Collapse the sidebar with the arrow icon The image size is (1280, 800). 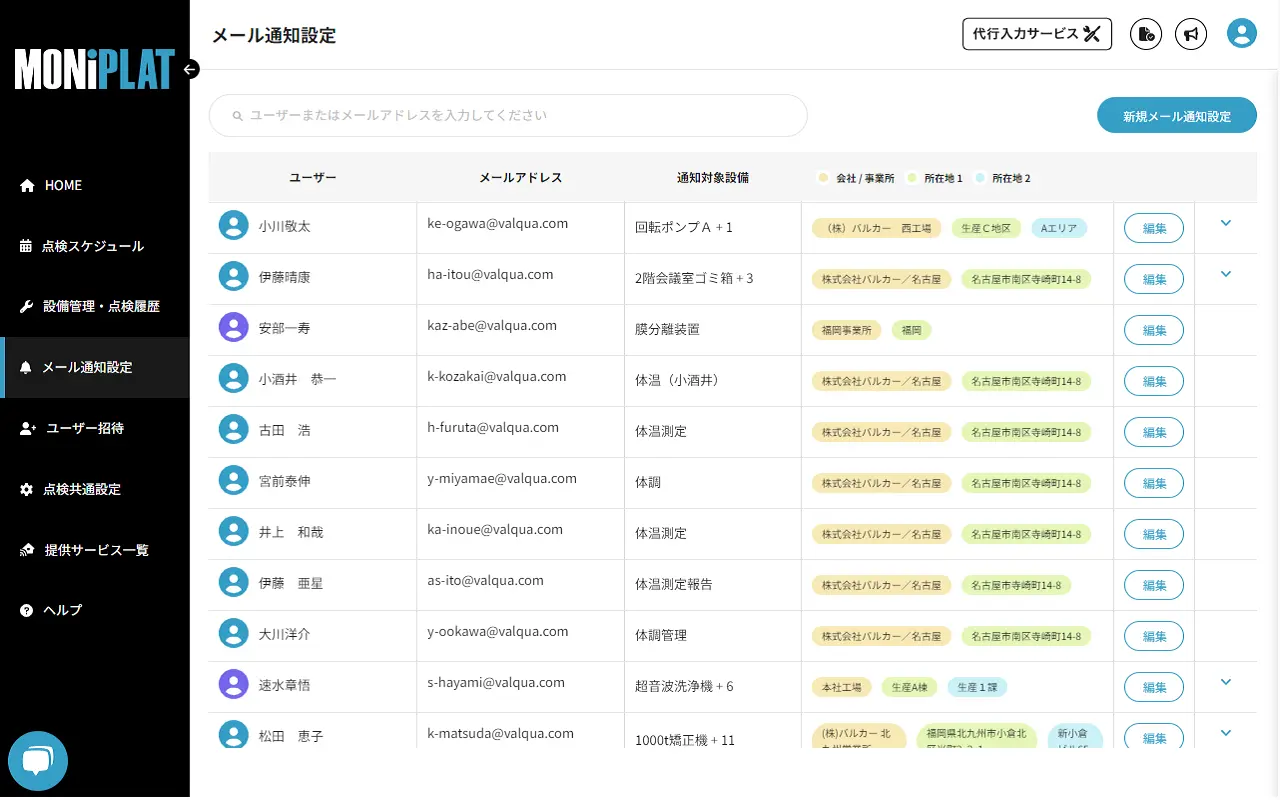pos(191,69)
